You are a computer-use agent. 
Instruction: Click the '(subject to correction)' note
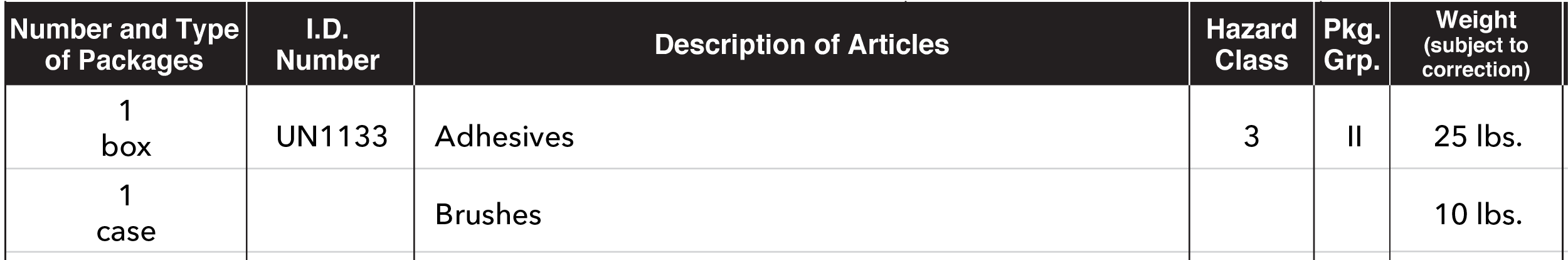[1476, 57]
